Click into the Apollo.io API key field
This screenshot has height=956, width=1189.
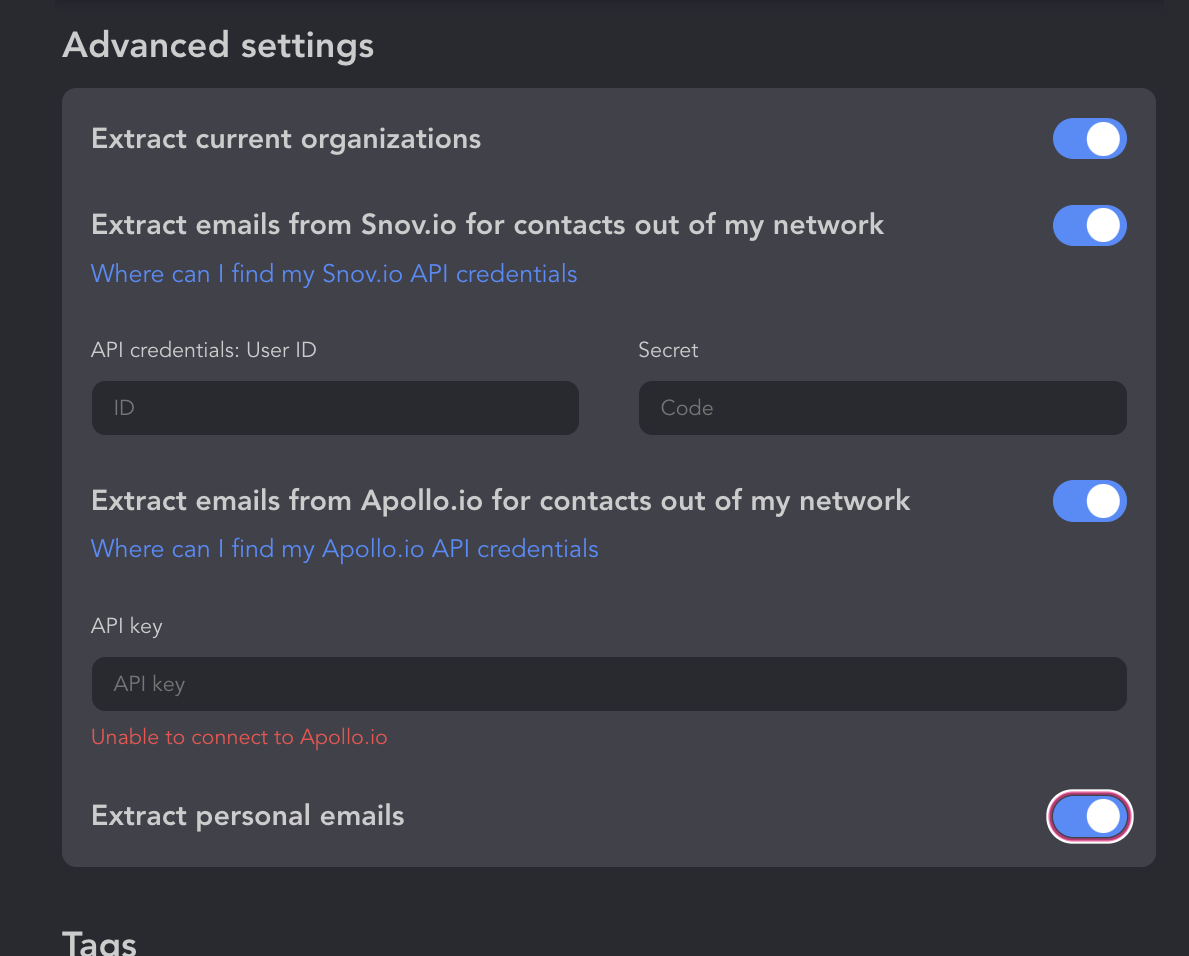(609, 684)
